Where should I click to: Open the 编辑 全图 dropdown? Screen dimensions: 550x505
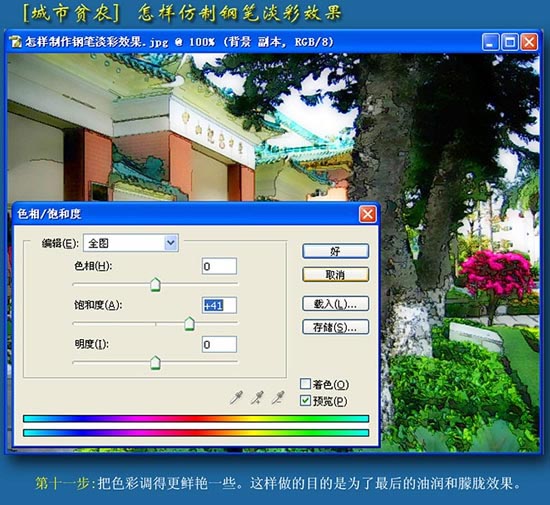coord(131,243)
